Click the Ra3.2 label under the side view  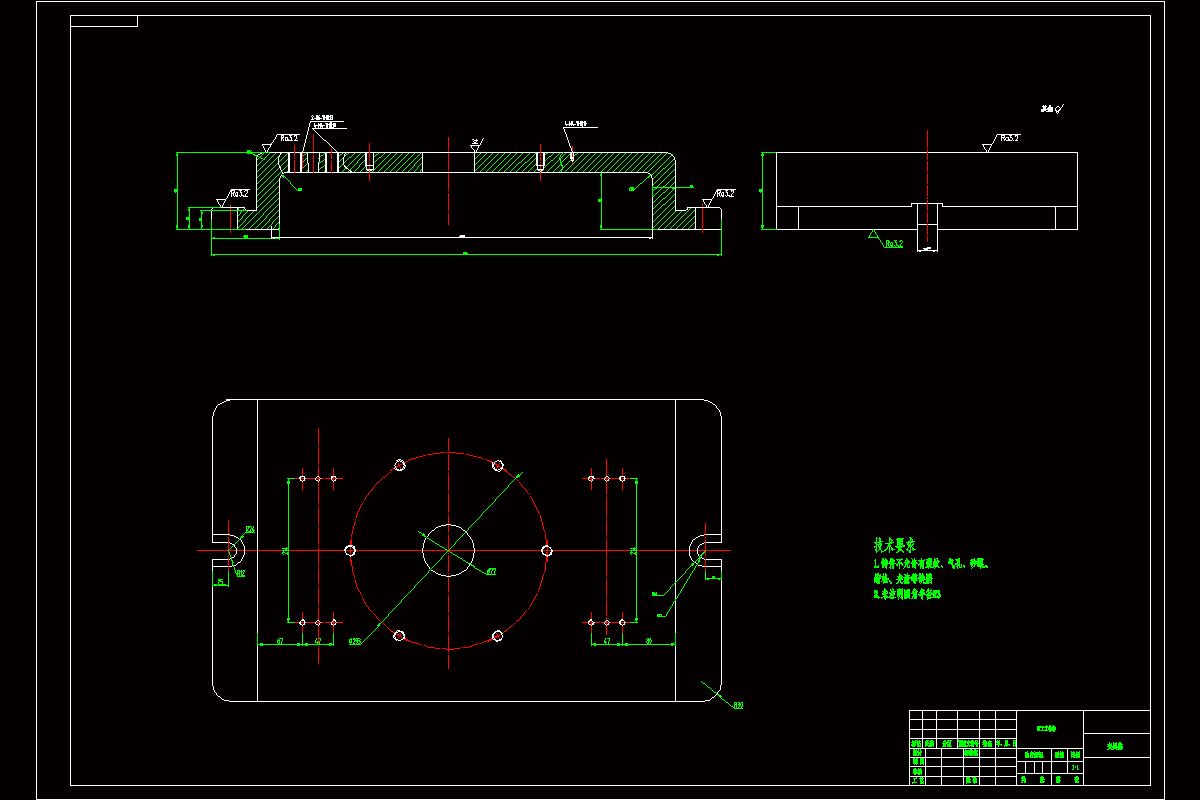[893, 243]
